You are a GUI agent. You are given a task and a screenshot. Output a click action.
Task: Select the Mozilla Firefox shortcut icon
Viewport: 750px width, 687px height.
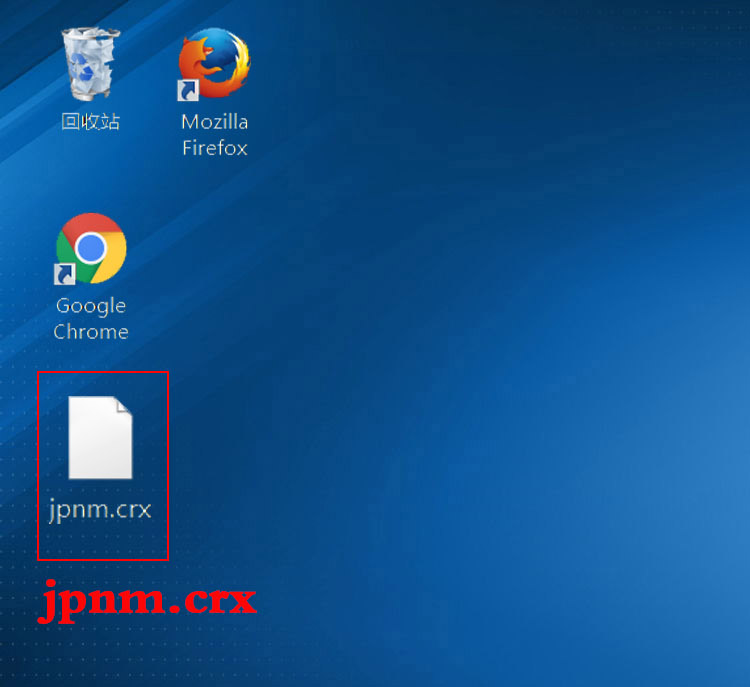tap(214, 64)
